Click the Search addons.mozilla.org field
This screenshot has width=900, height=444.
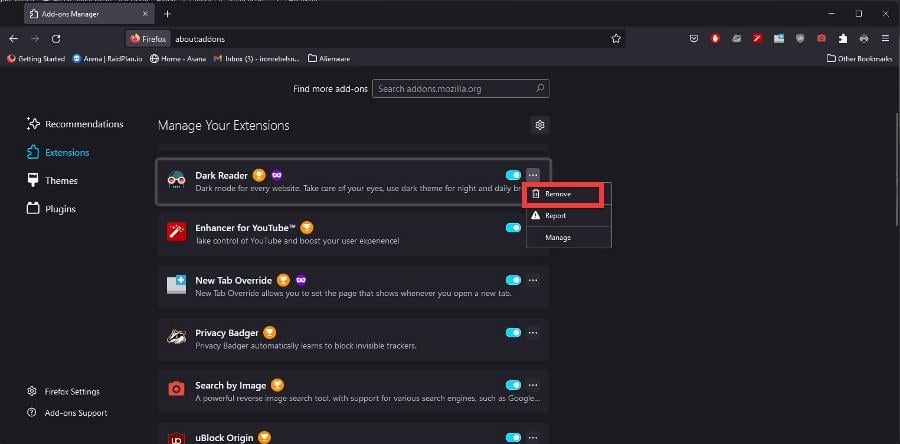coord(461,89)
